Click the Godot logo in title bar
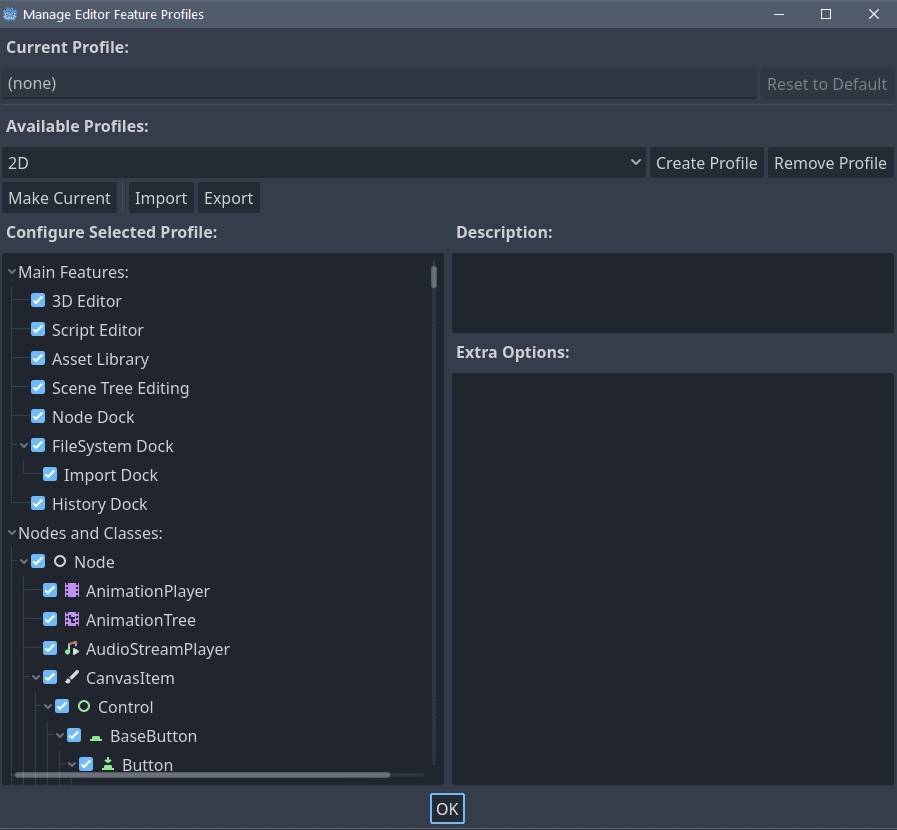Image resolution: width=897 pixels, height=830 pixels. tap(10, 14)
